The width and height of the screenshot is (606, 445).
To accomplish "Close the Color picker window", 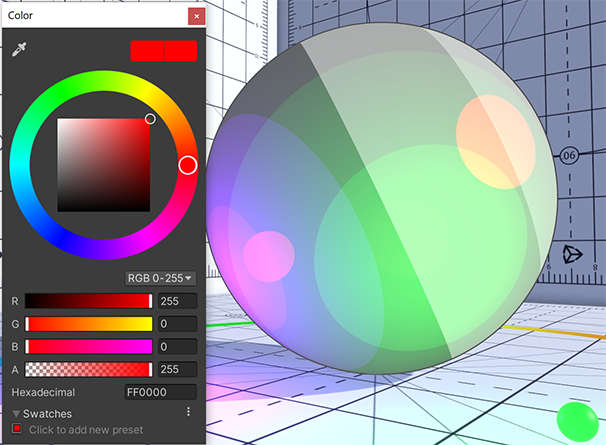I will pyautogui.click(x=196, y=16).
